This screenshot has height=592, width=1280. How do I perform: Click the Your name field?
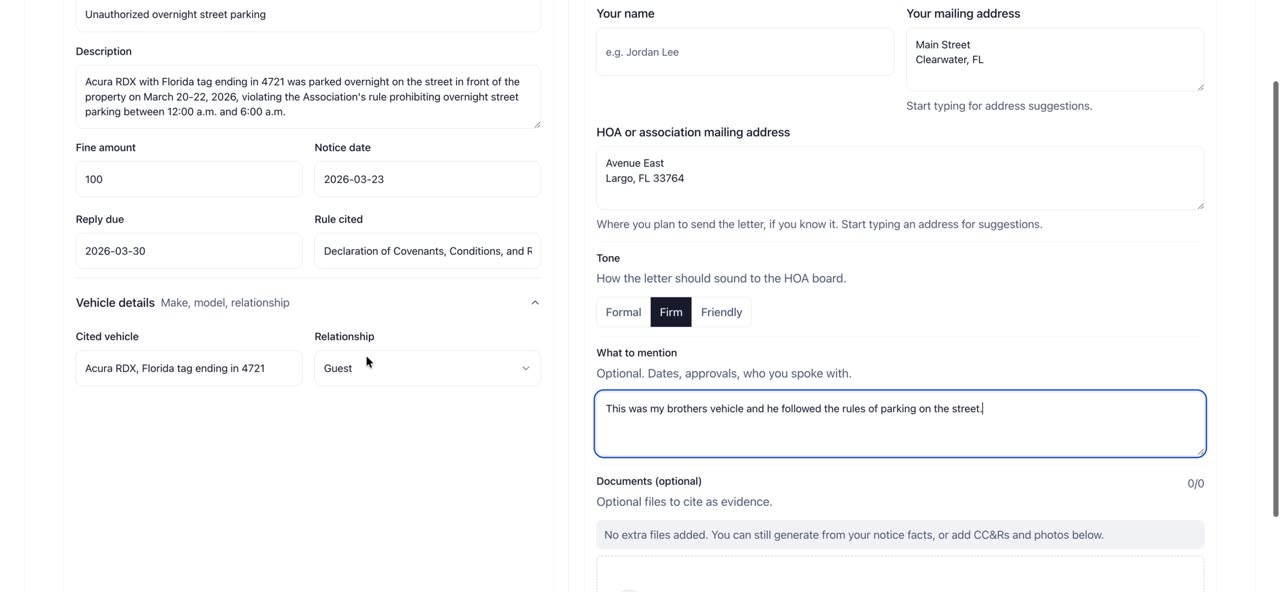click(745, 52)
